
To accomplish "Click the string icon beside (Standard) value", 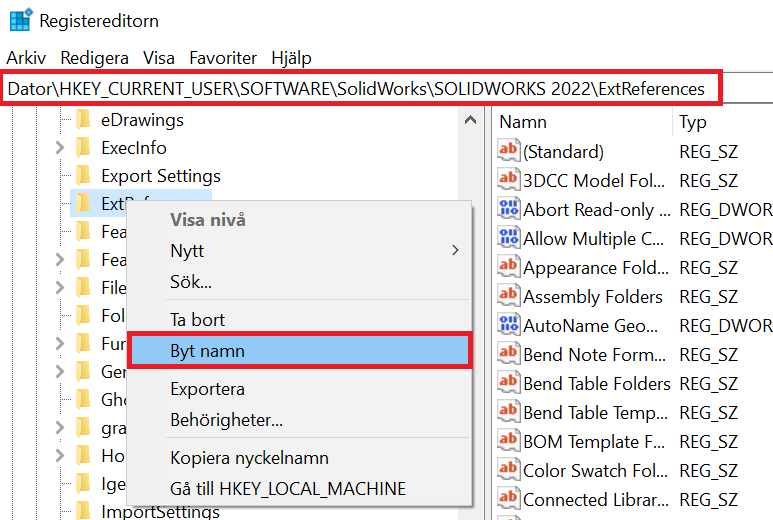I will pyautogui.click(x=509, y=152).
